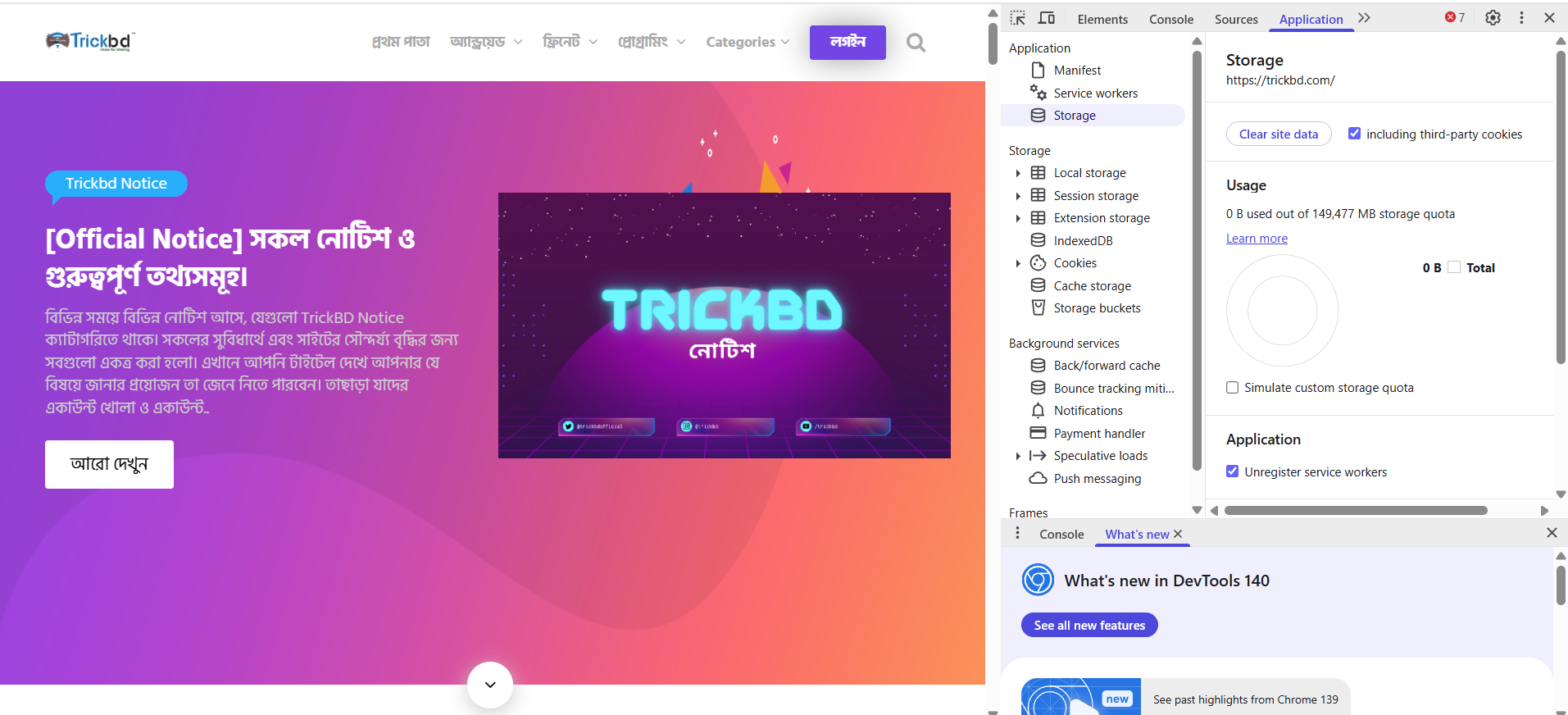Open the DevTools three-dot customize menu

click(x=1521, y=18)
